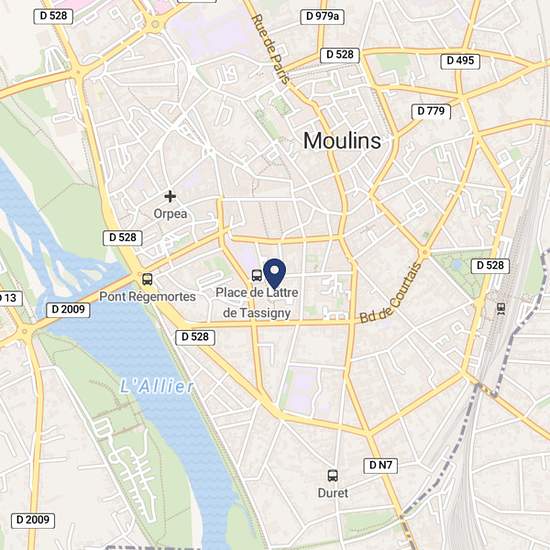Select the D N7 road shield
This screenshot has width=550, height=550.
[x=381, y=465]
